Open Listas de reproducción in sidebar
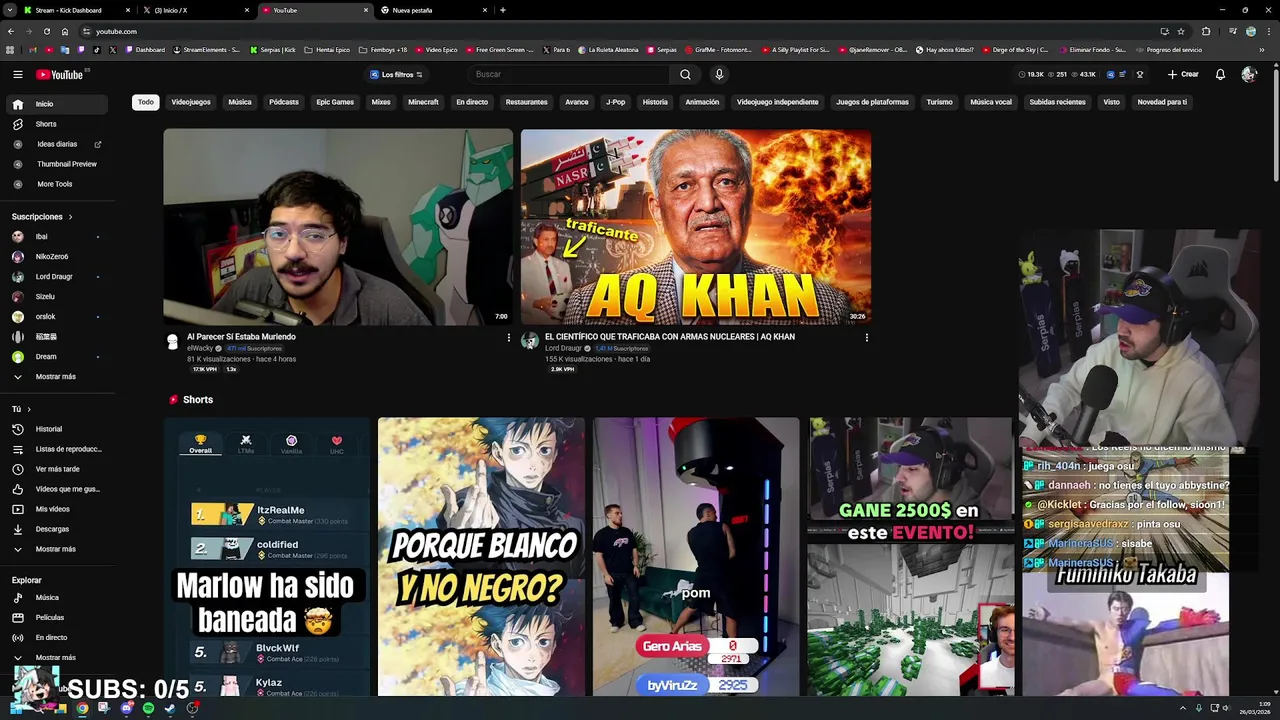The width and height of the screenshot is (1280, 720). pyautogui.click(x=56, y=449)
